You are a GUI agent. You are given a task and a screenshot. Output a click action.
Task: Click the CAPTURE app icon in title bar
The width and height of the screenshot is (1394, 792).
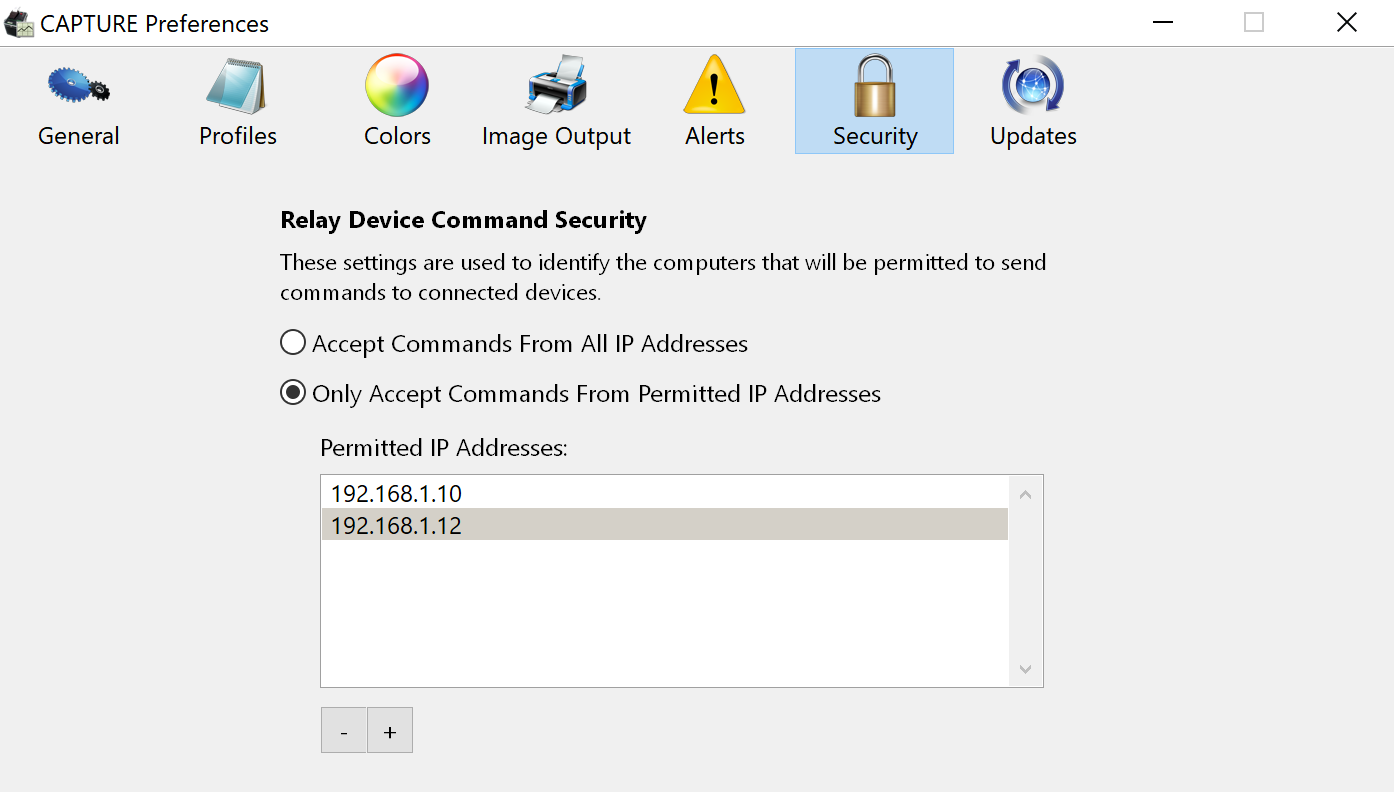point(20,24)
